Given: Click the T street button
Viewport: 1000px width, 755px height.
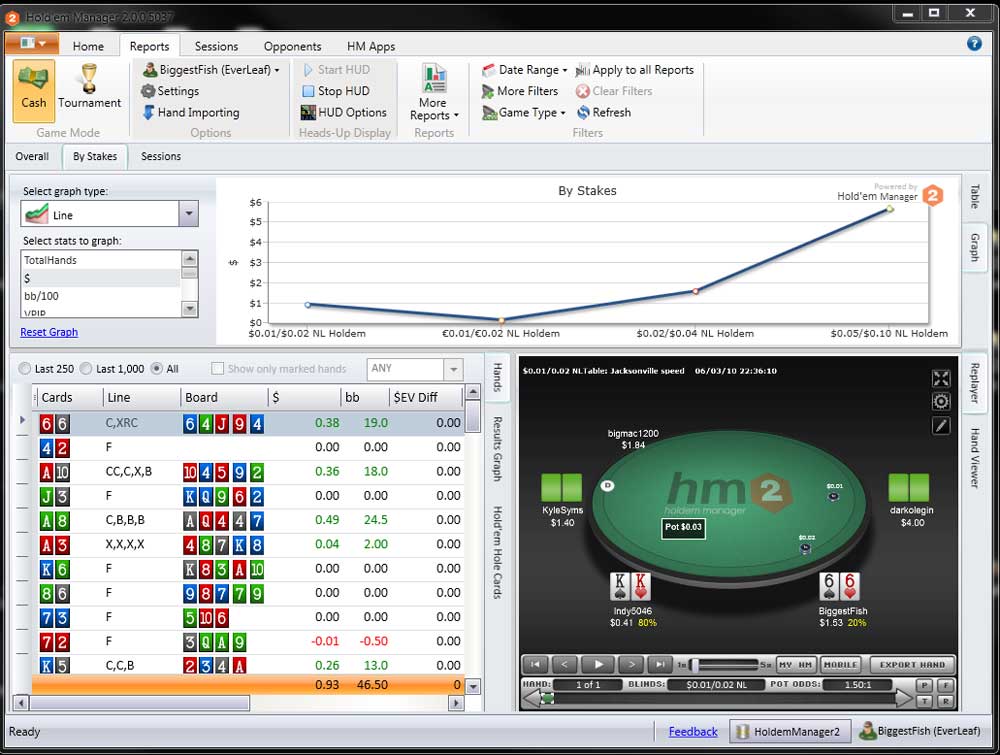Looking at the screenshot, I should (924, 701).
